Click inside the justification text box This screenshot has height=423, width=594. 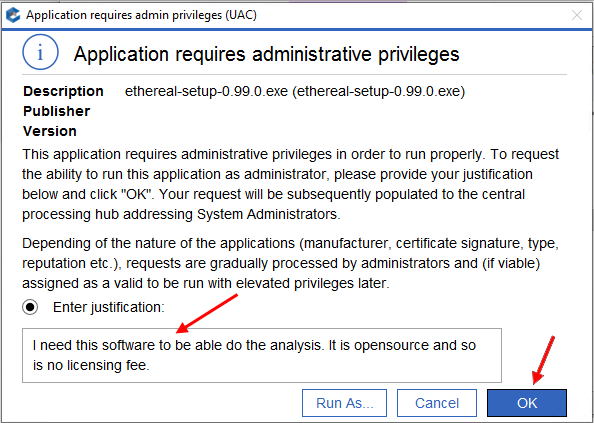[x=262, y=355]
